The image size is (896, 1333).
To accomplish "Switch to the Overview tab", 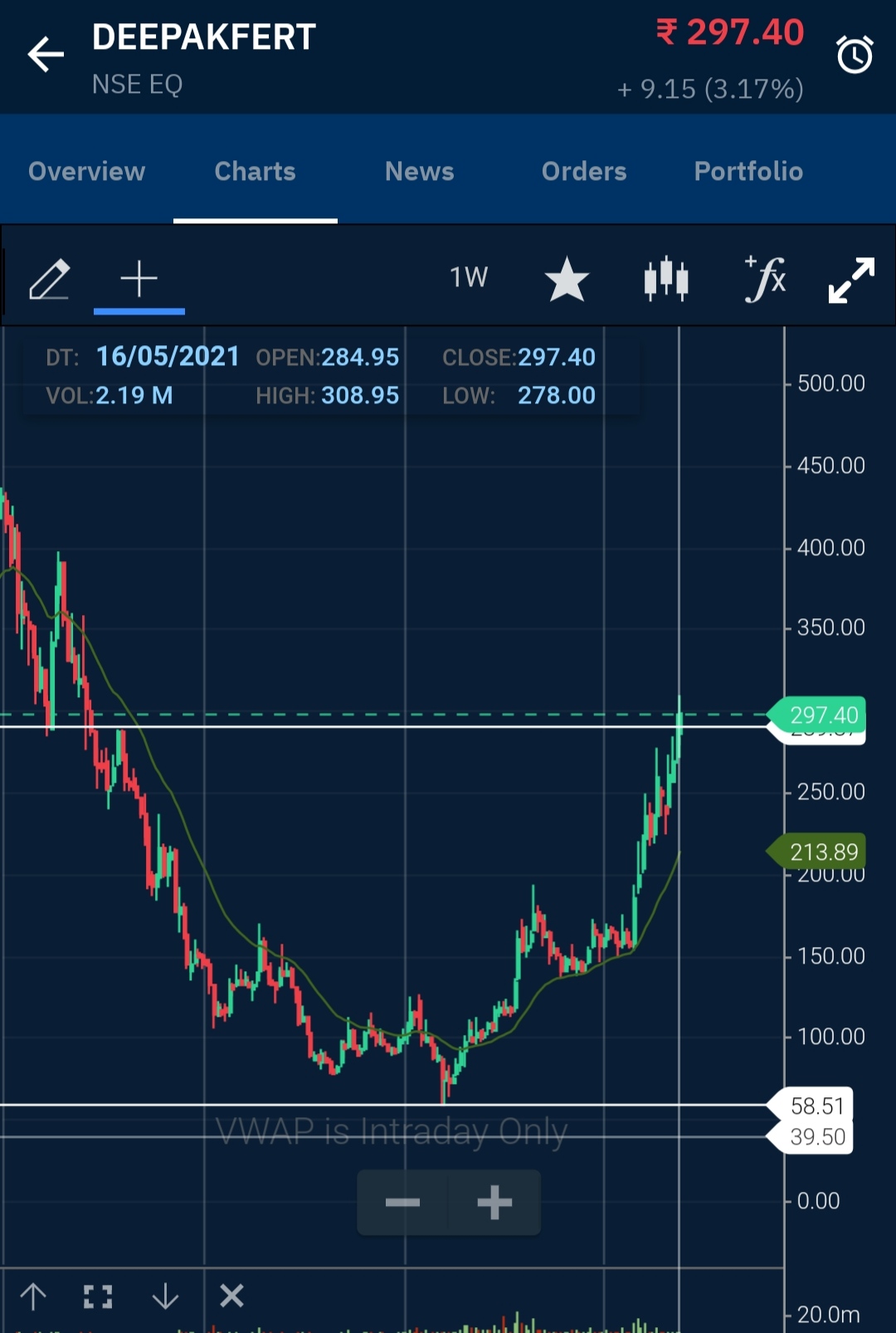I will click(87, 171).
